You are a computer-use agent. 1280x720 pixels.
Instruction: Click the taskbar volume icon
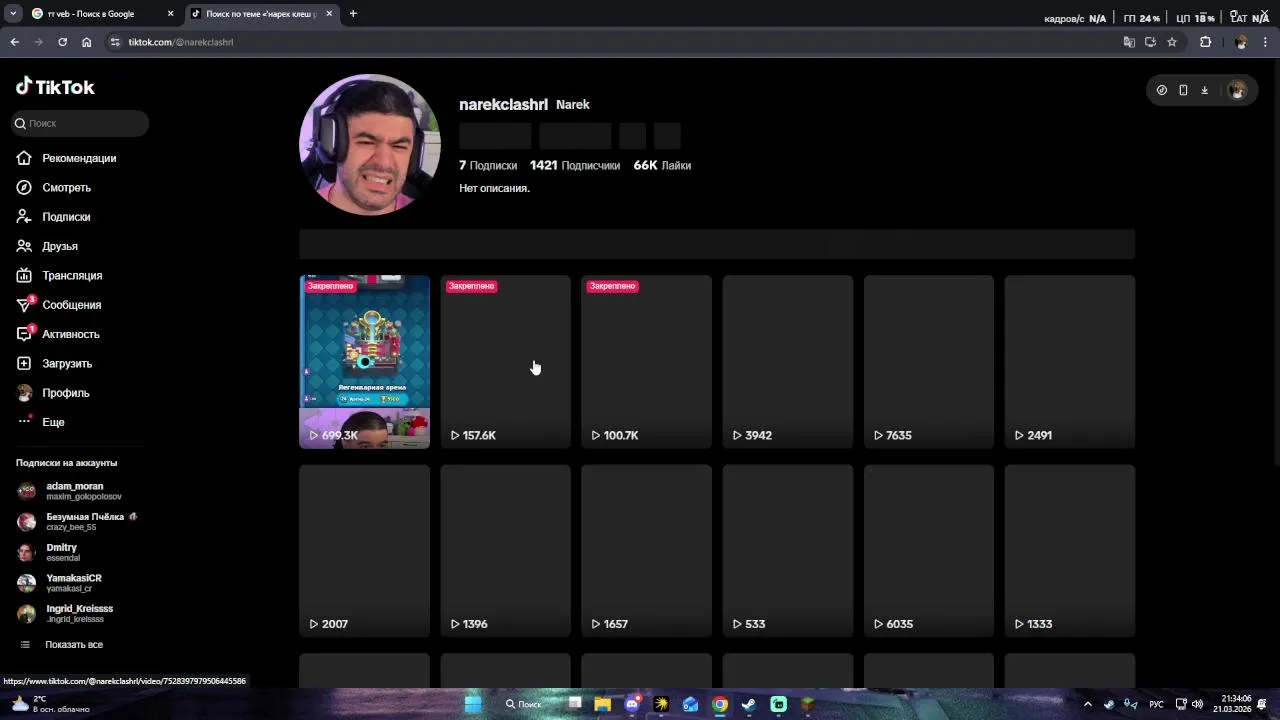1197,704
